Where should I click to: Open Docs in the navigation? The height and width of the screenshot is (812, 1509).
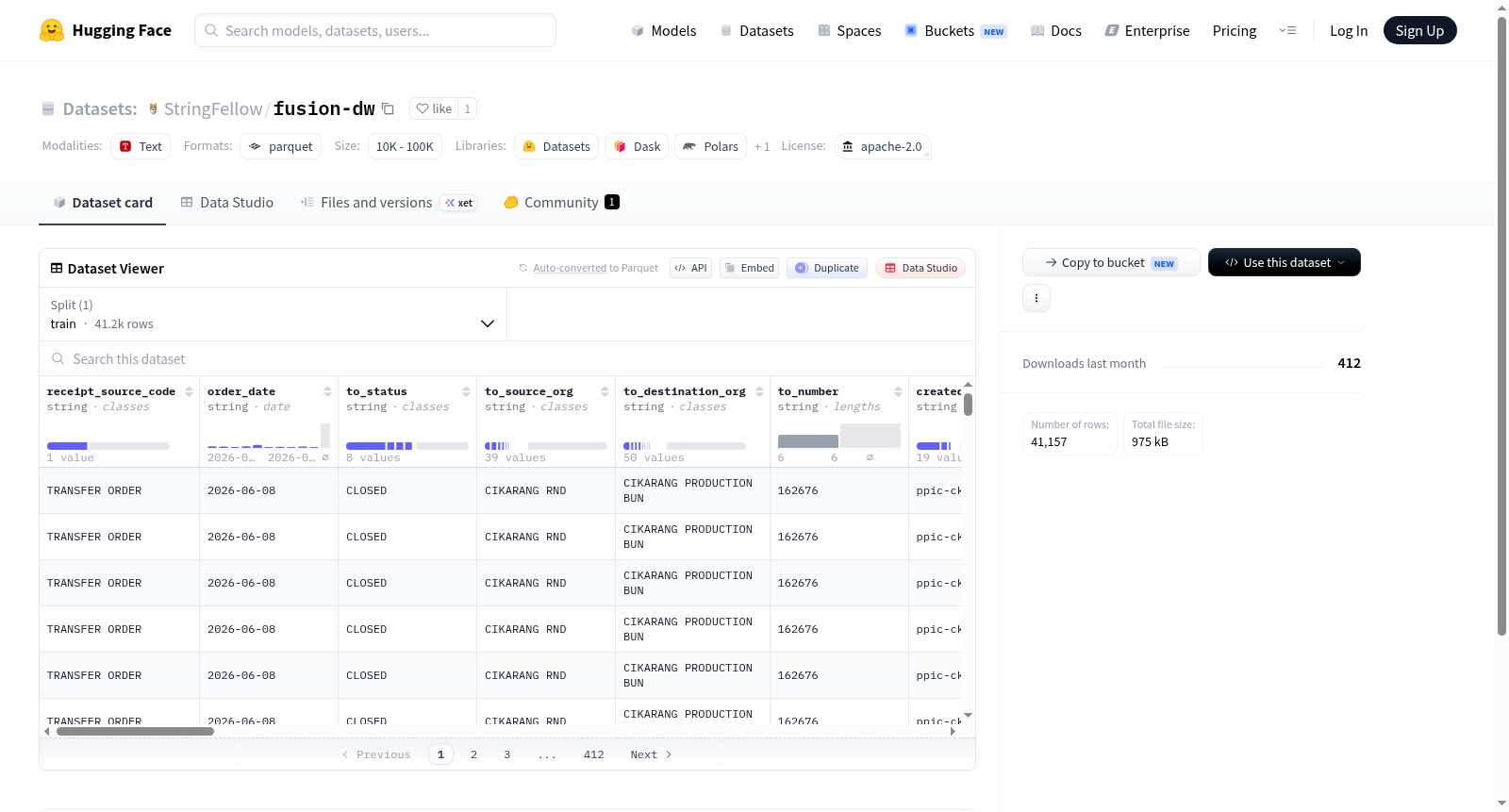[x=1056, y=30]
